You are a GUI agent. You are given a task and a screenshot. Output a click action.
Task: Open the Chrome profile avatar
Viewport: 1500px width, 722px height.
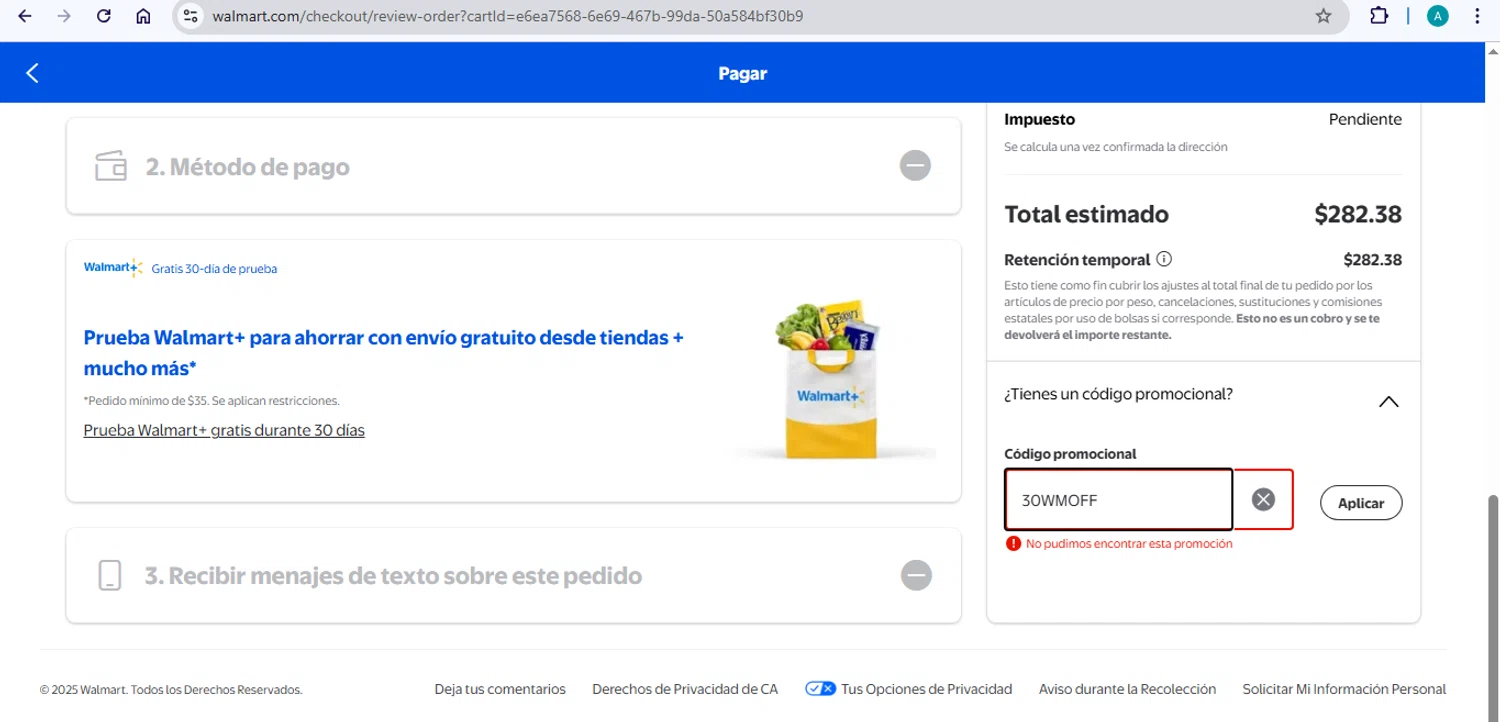(x=1438, y=16)
